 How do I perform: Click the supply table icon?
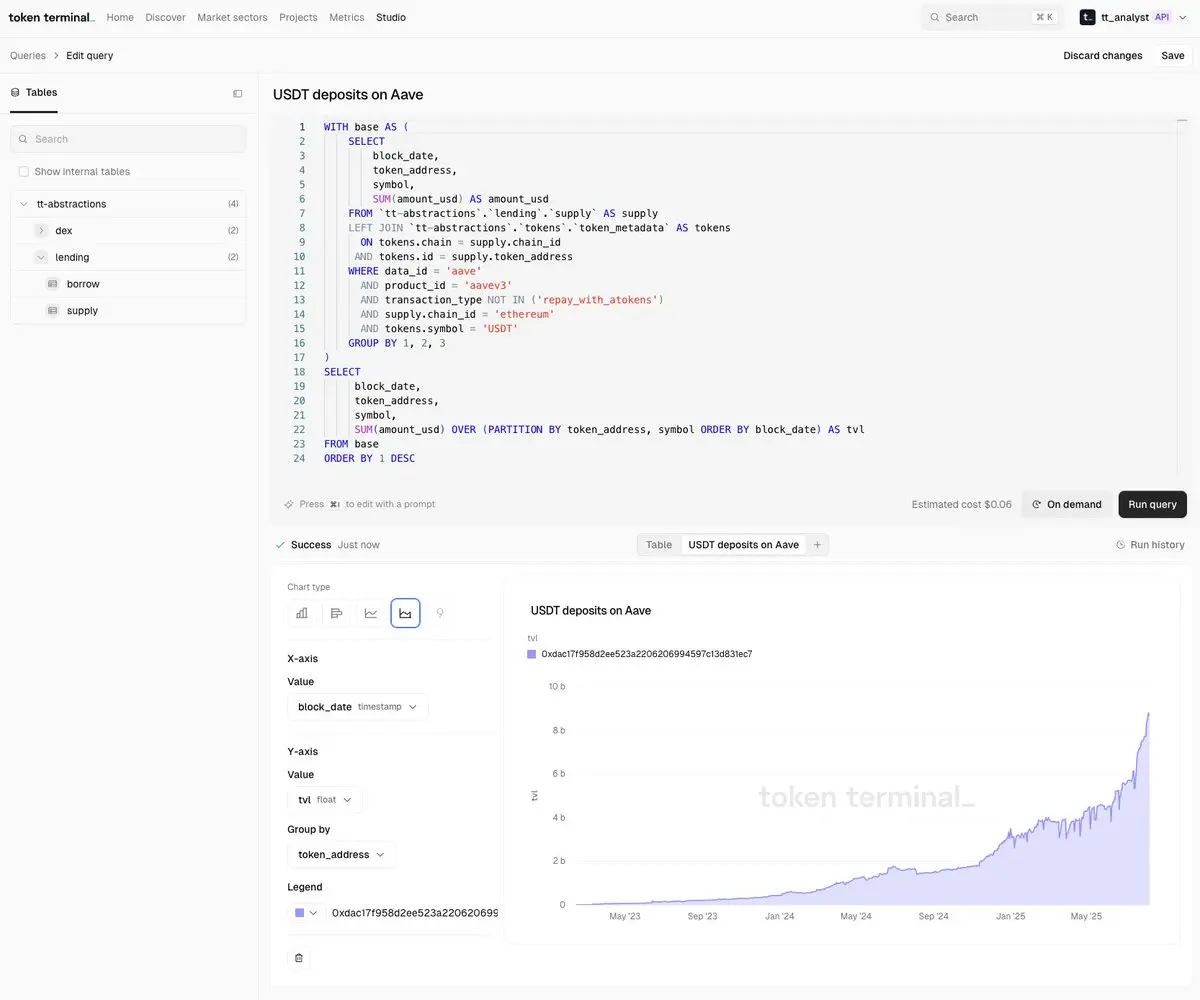53,311
